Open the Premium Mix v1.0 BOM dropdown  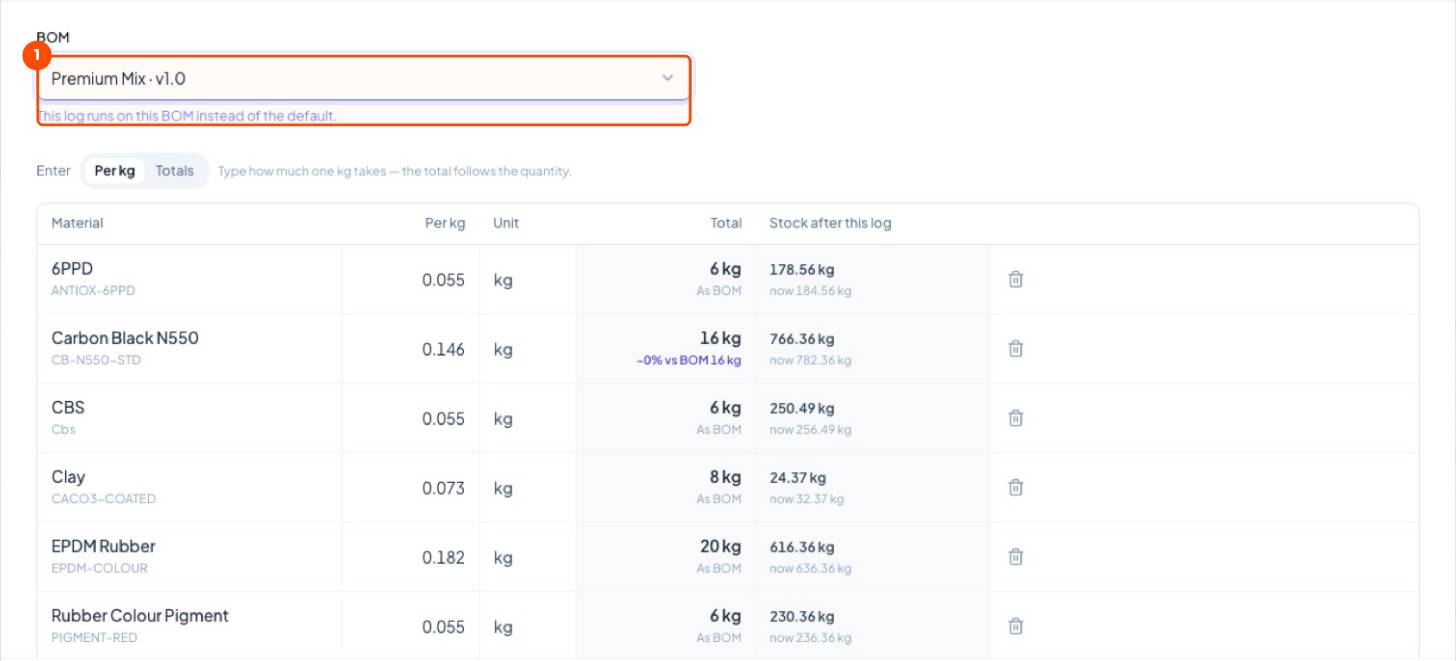pos(363,78)
